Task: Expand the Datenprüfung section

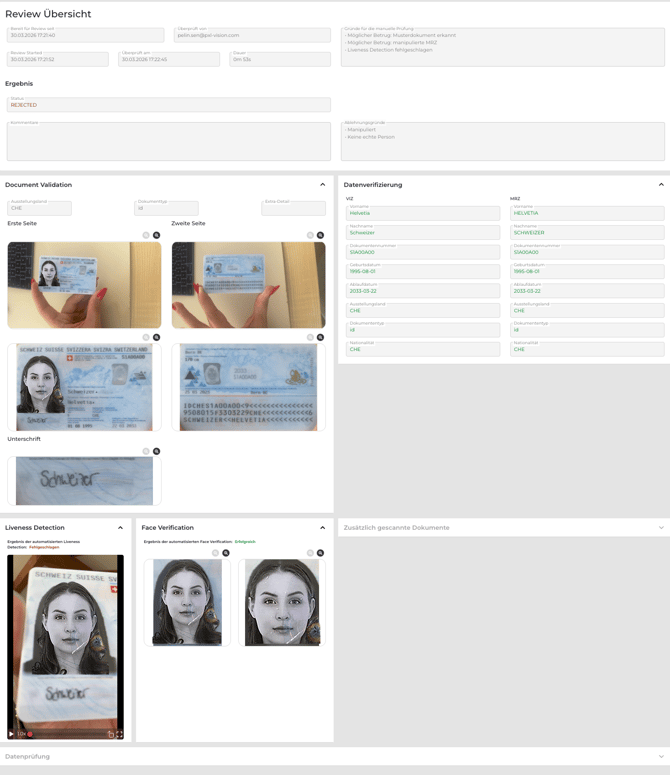Action: pos(661,757)
